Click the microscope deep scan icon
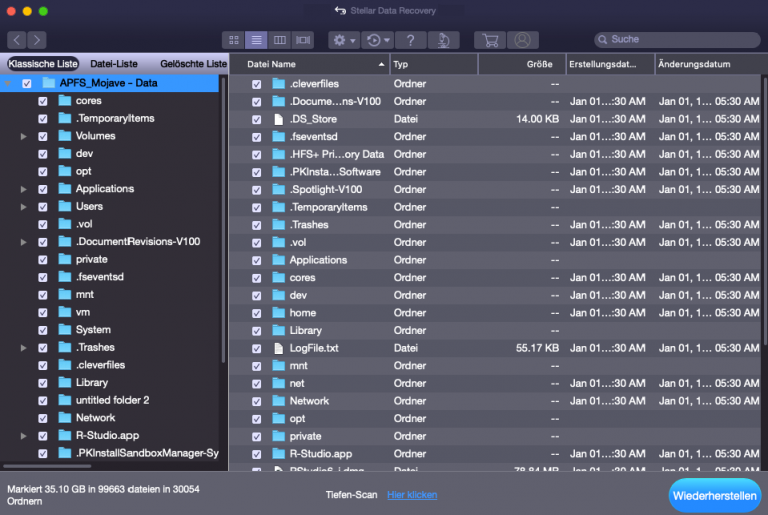 pyautogui.click(x=444, y=40)
